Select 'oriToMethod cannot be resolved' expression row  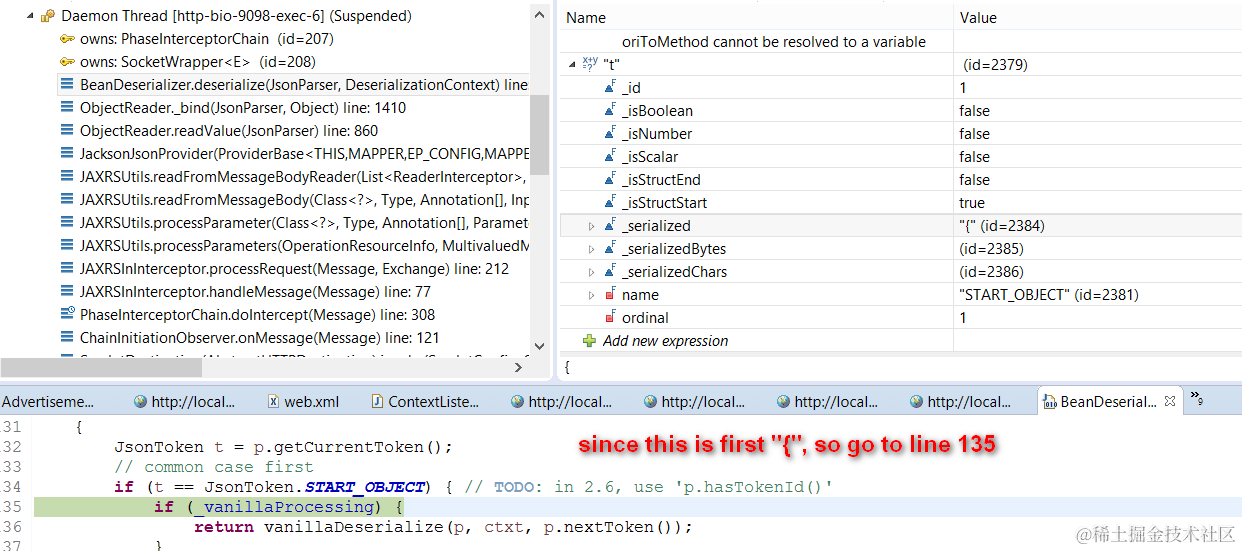click(773, 42)
